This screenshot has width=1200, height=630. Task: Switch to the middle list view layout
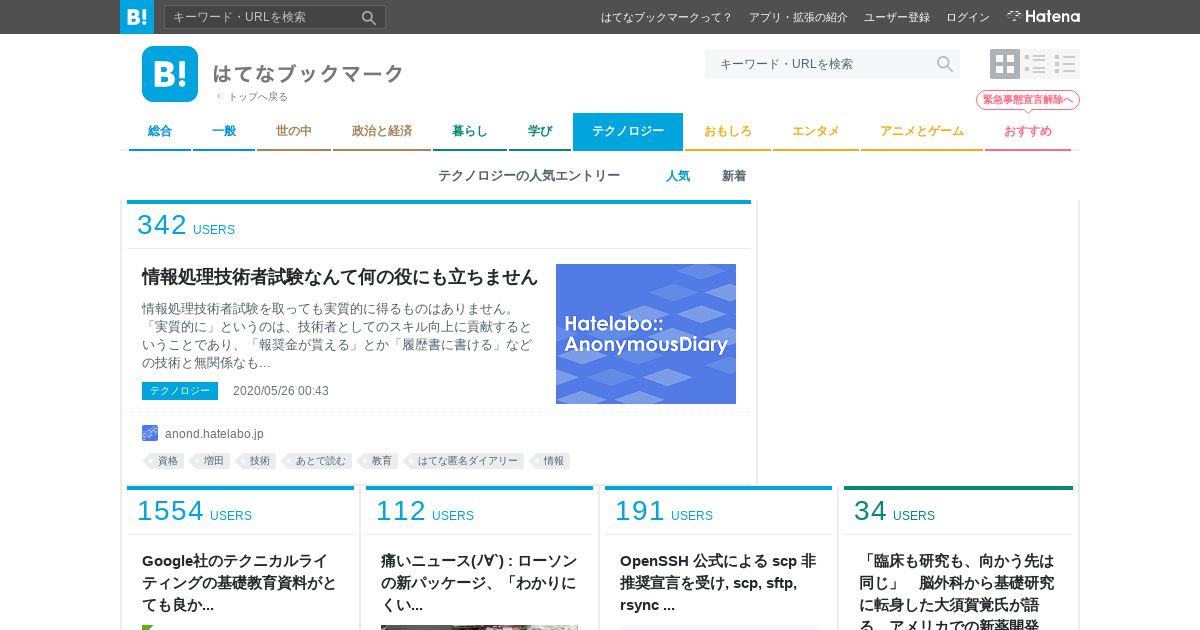tap(1035, 64)
